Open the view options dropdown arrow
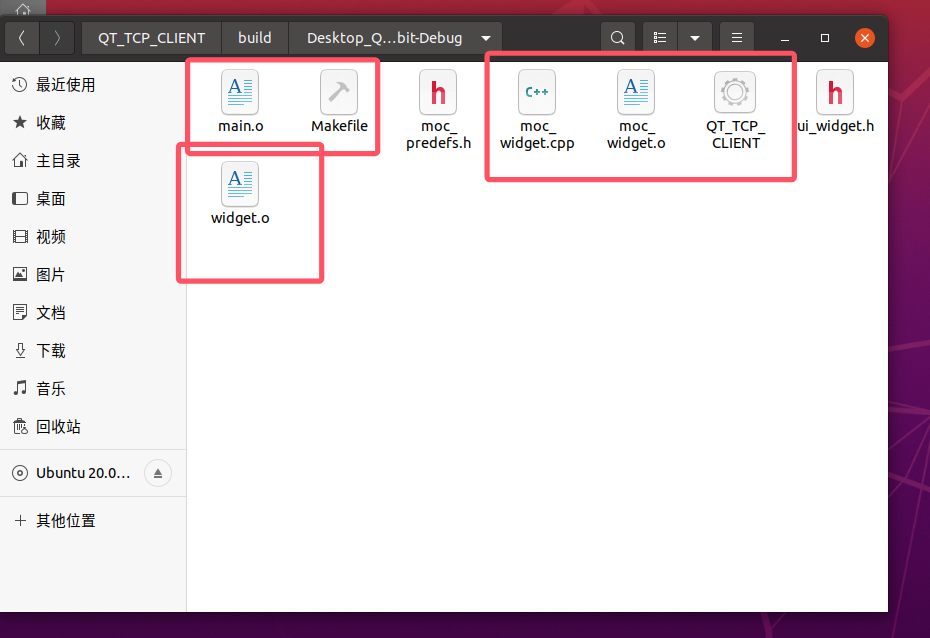Image resolution: width=930 pixels, height=638 pixels. (695, 38)
